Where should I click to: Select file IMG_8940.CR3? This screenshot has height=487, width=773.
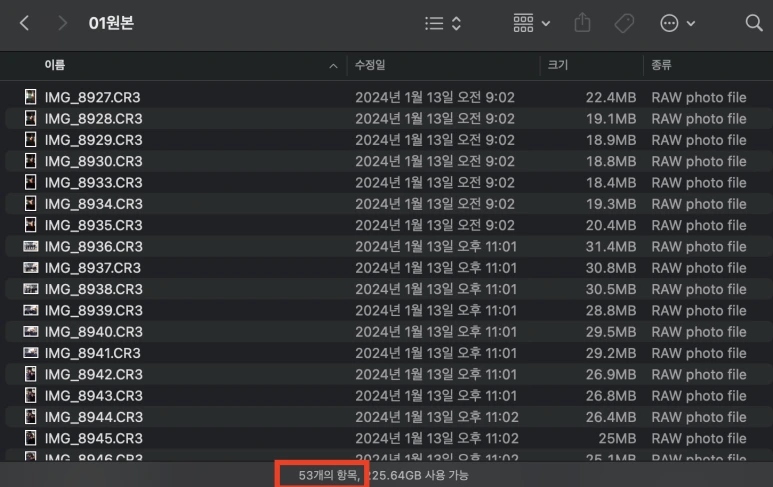pyautogui.click(x=94, y=332)
